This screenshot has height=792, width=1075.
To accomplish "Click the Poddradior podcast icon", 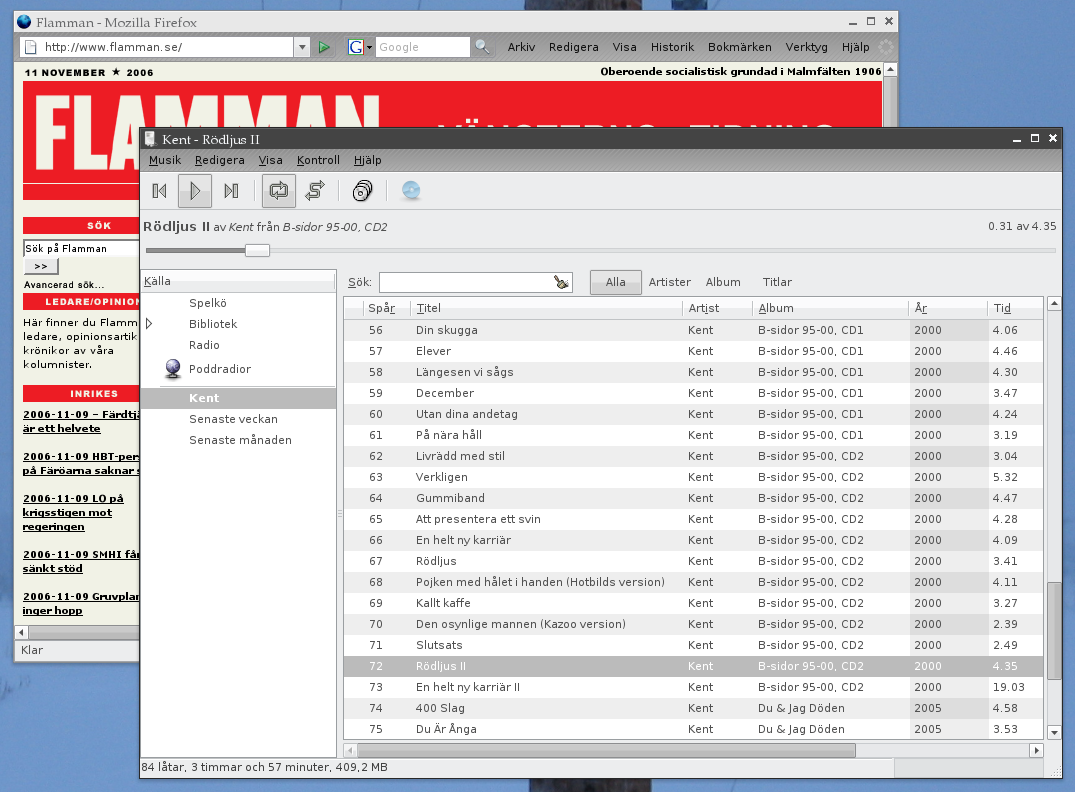I will pos(173,369).
